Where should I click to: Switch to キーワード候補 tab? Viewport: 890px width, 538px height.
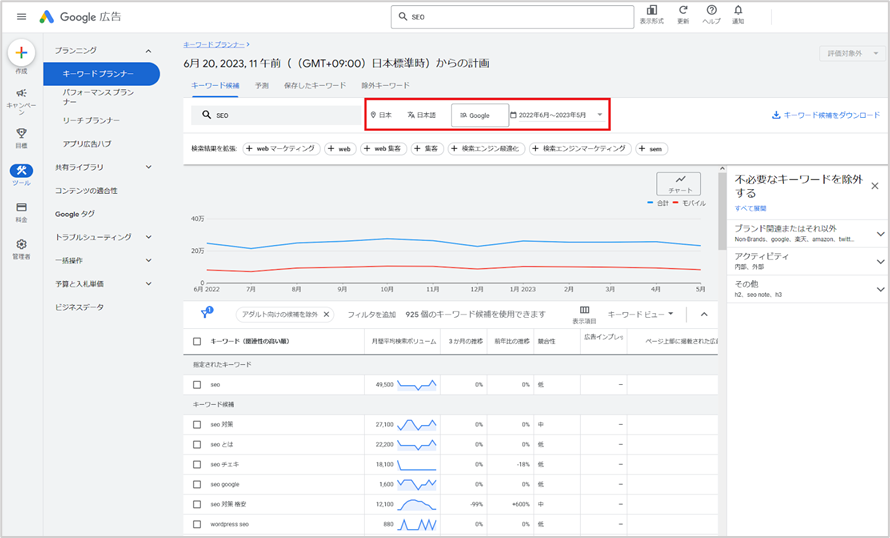pos(215,86)
